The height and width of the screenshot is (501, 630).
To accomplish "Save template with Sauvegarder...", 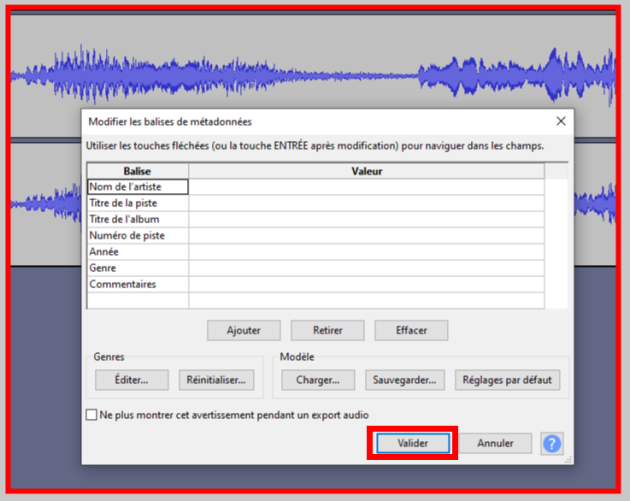I will (404, 380).
